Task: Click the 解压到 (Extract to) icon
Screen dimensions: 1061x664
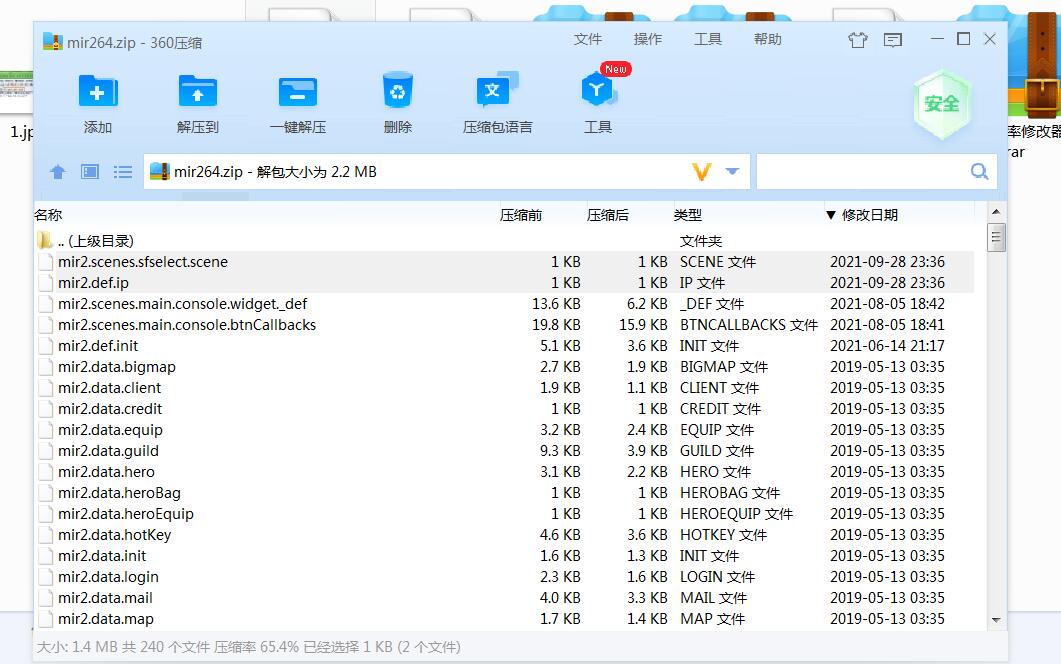Action: pos(198,92)
